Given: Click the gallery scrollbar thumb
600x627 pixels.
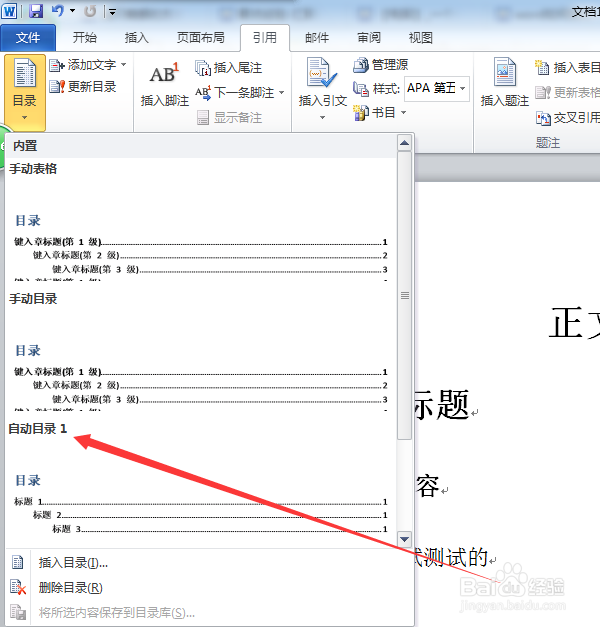Looking at the screenshot, I should point(405,295).
